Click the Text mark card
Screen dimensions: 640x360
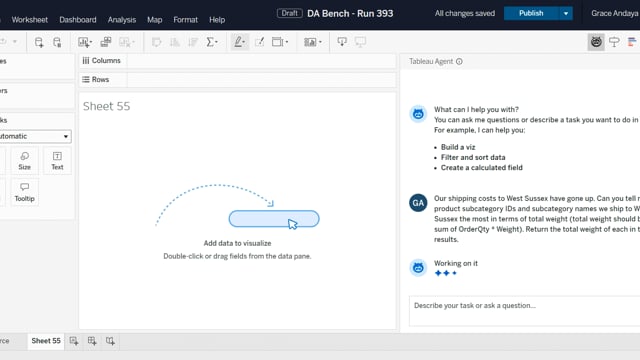coord(57,161)
